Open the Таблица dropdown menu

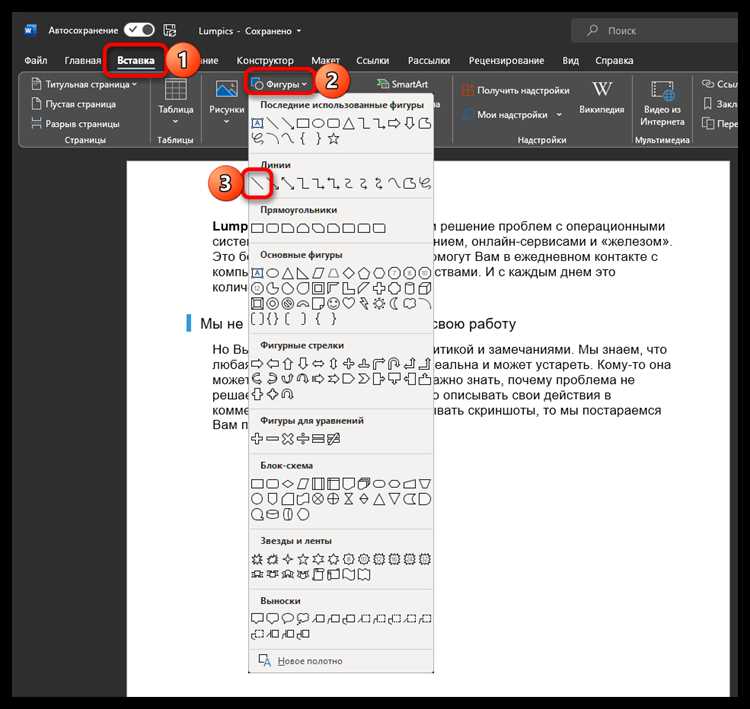pos(176,102)
